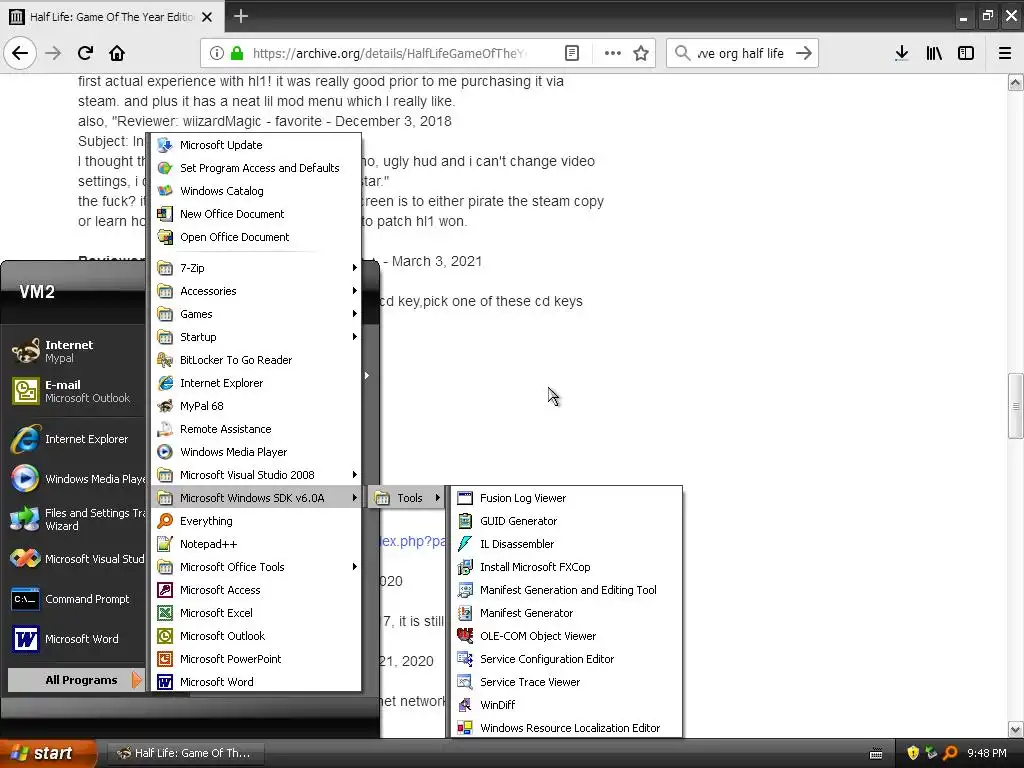Launch Microsoft Excel
This screenshot has width=1024, height=768.
pos(256,613)
